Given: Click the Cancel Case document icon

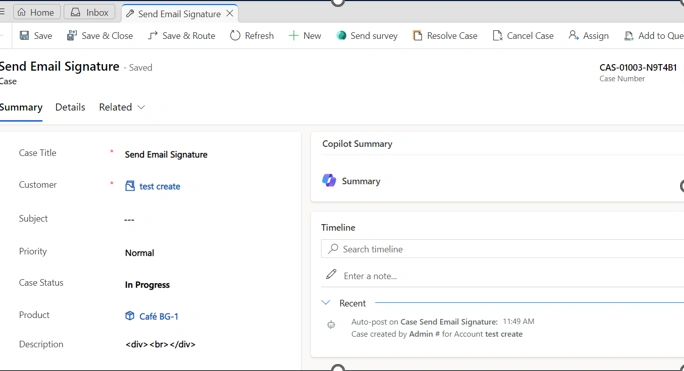Looking at the screenshot, I should coord(497,35).
